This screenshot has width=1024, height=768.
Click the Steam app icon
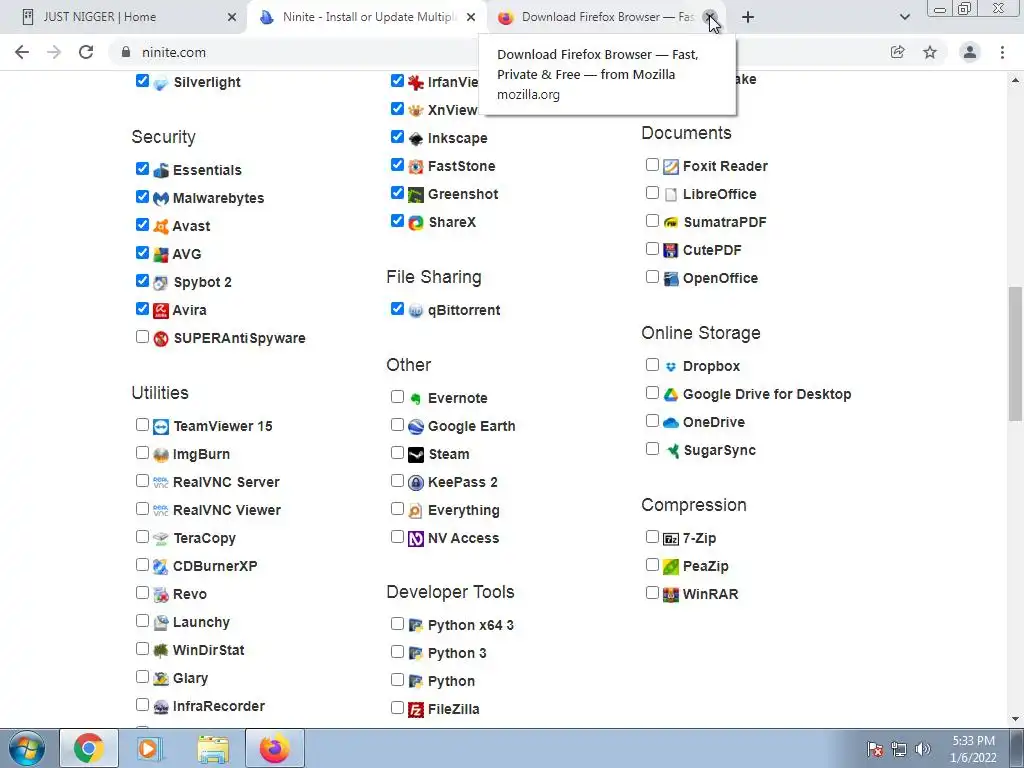pos(416,455)
